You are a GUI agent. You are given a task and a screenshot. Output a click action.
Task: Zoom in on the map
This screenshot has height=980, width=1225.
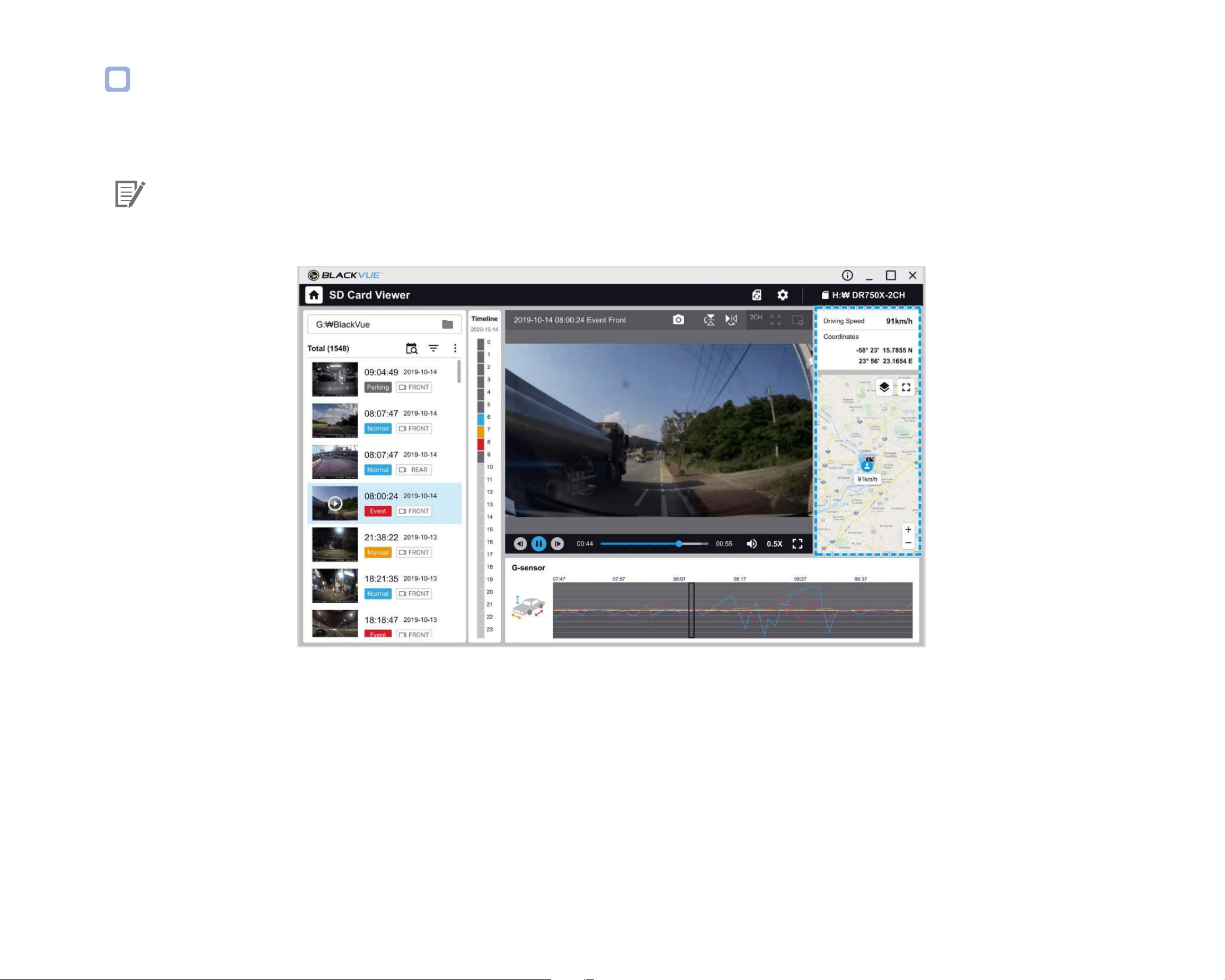click(x=908, y=530)
